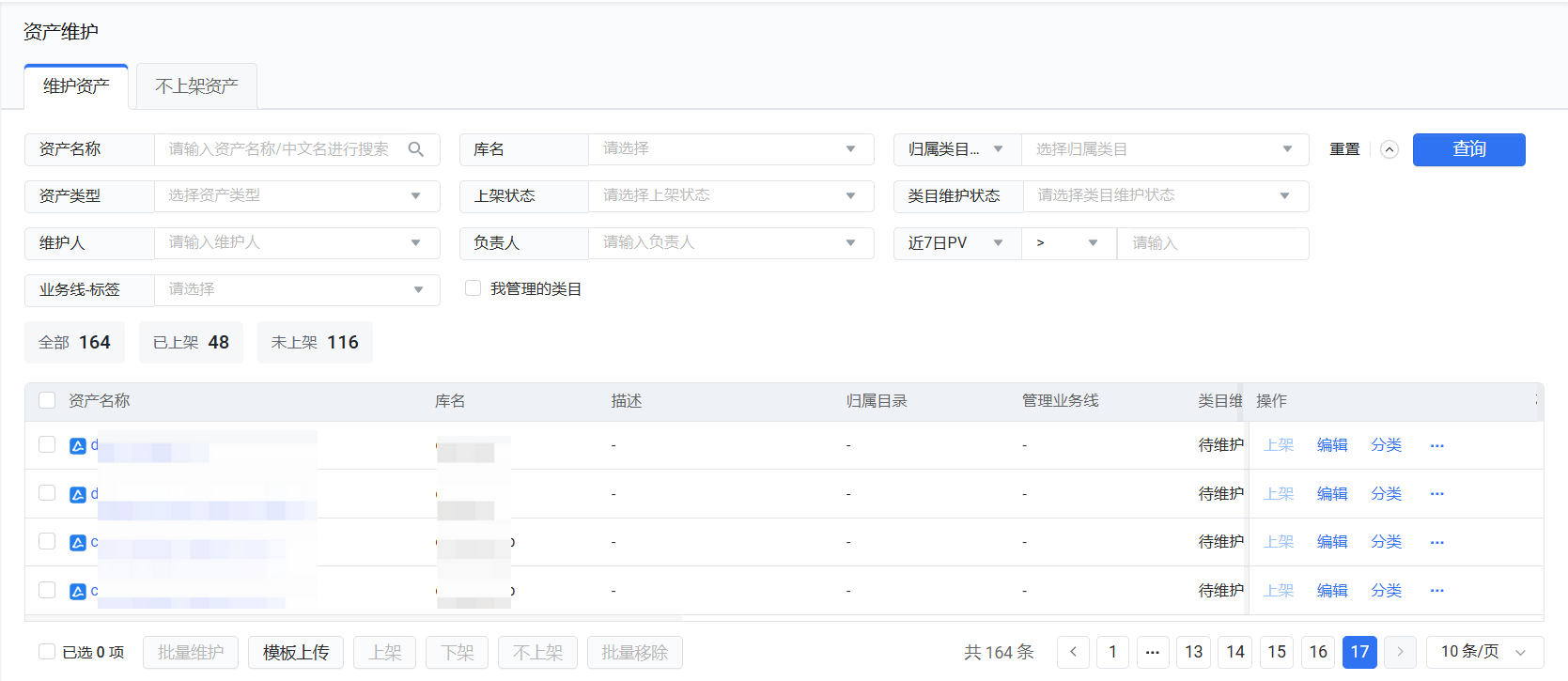The height and width of the screenshot is (681, 1568).
Task: Click the search magnifier in 资产名称 field
Action: pyautogui.click(x=416, y=149)
